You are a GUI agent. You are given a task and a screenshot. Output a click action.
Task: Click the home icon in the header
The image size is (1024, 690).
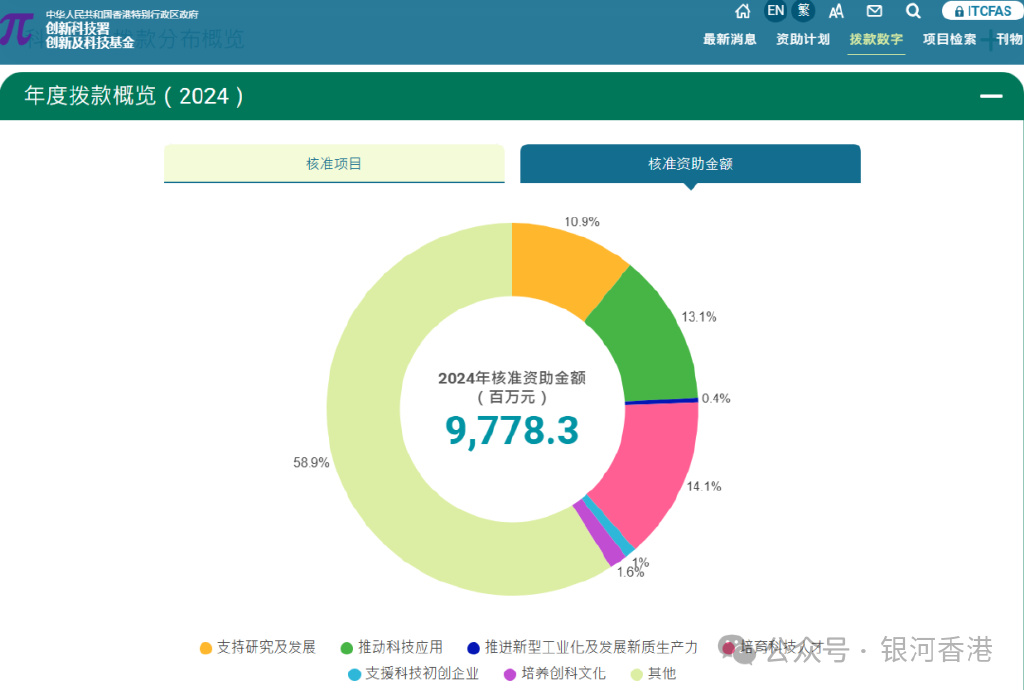pos(742,11)
